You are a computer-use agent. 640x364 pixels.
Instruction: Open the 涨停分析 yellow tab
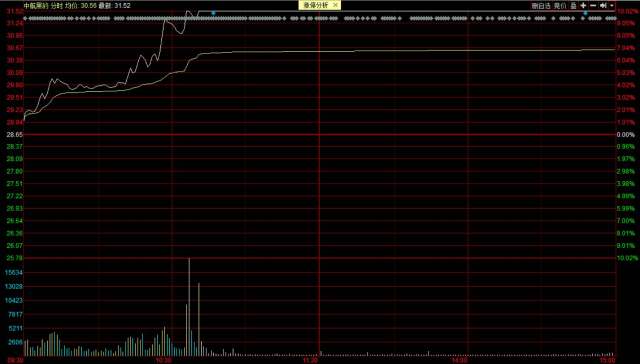(x=319, y=5)
